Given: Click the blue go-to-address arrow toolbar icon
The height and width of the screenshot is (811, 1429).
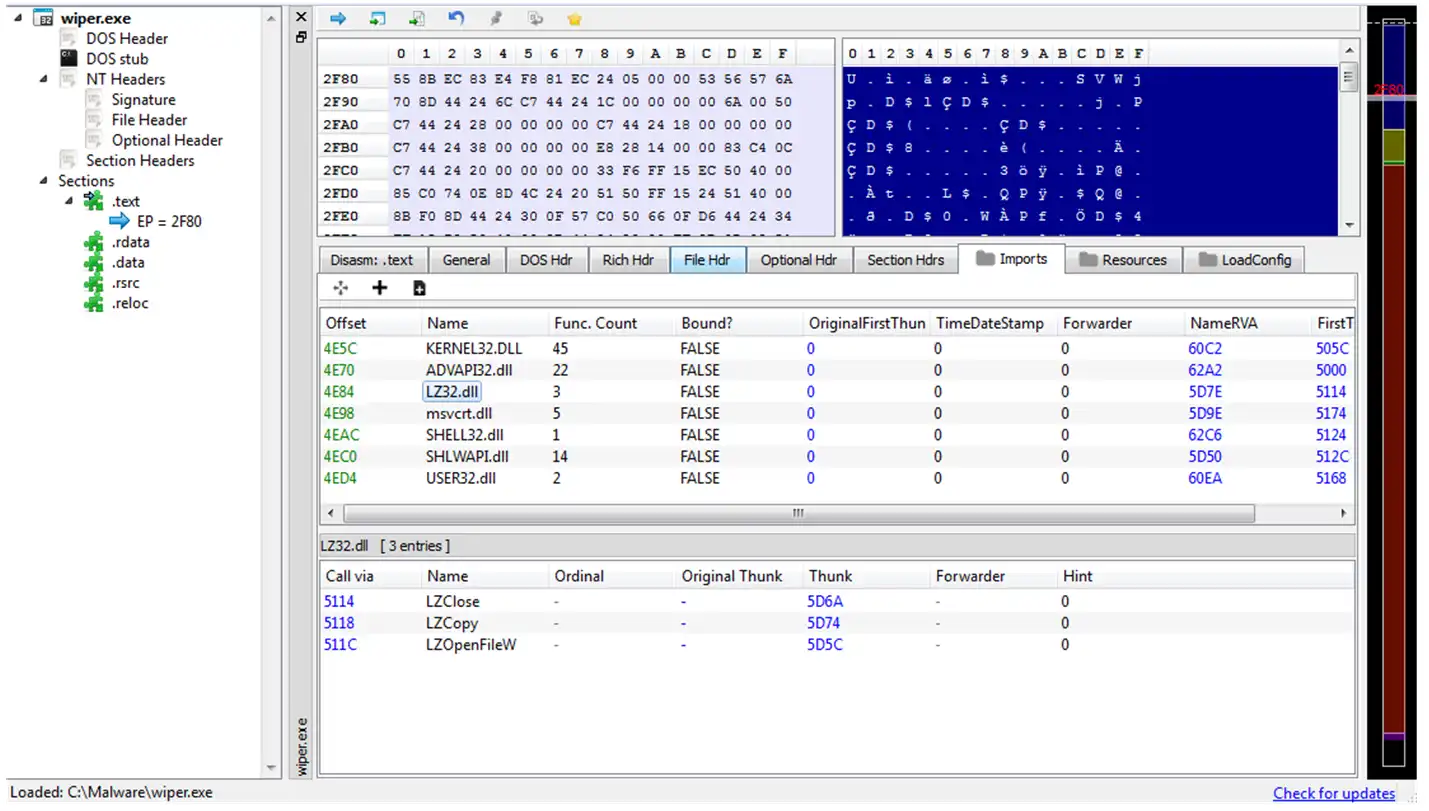Looking at the screenshot, I should click(x=338, y=18).
